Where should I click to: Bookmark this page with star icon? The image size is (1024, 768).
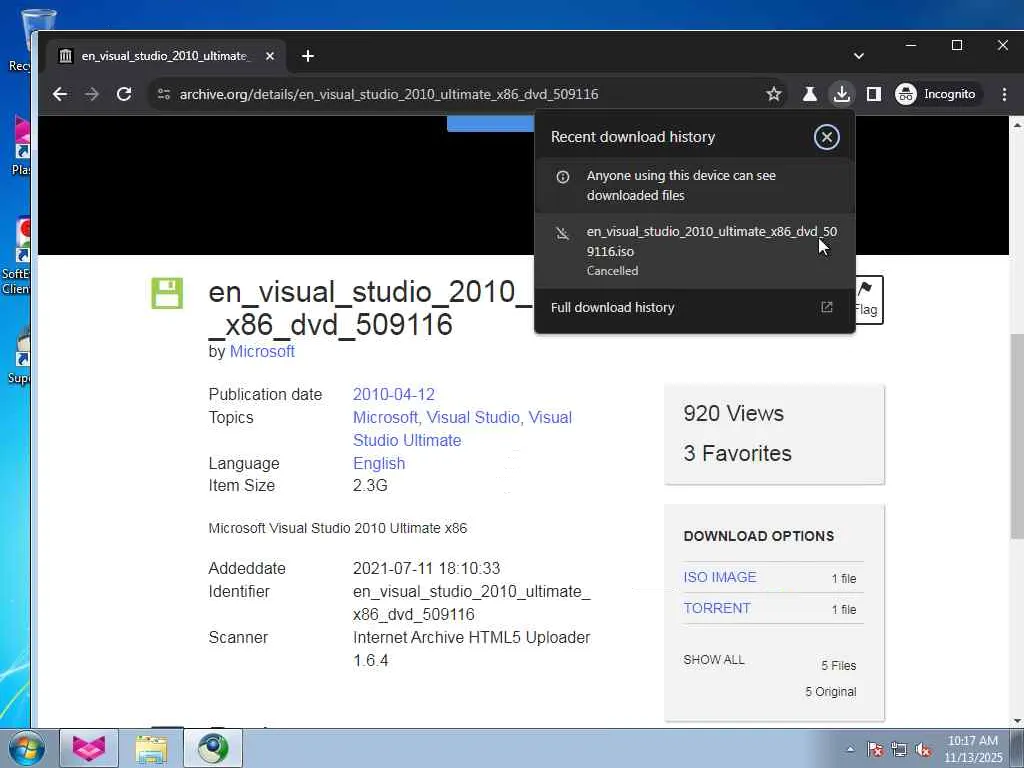774,94
